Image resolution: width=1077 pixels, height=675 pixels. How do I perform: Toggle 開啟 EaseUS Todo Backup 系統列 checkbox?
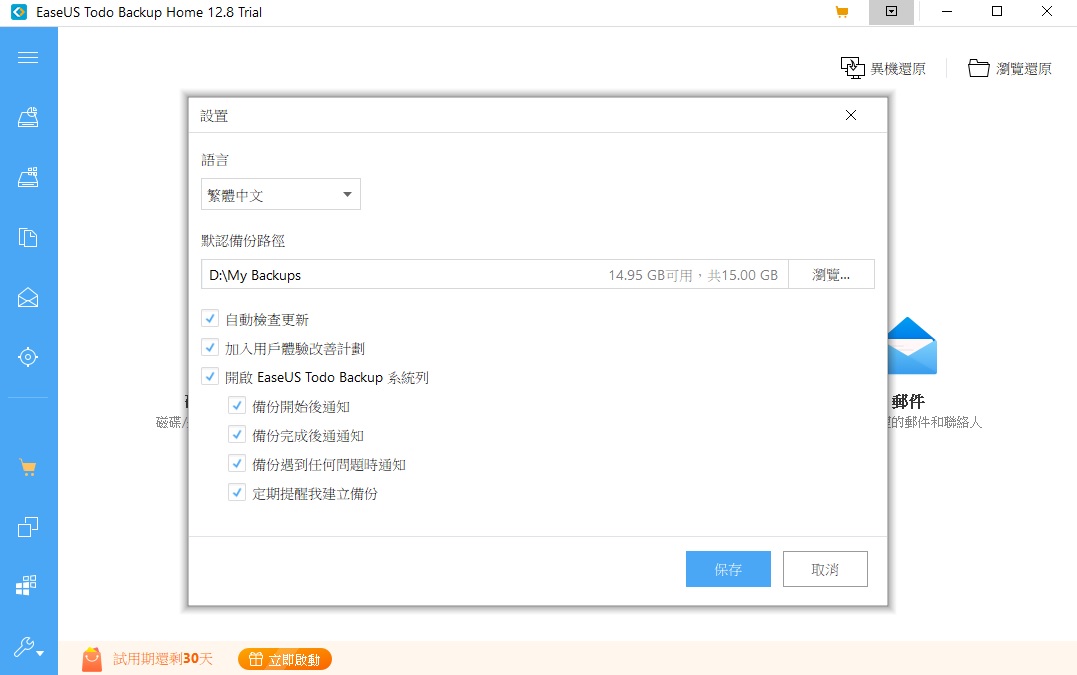pyautogui.click(x=210, y=376)
